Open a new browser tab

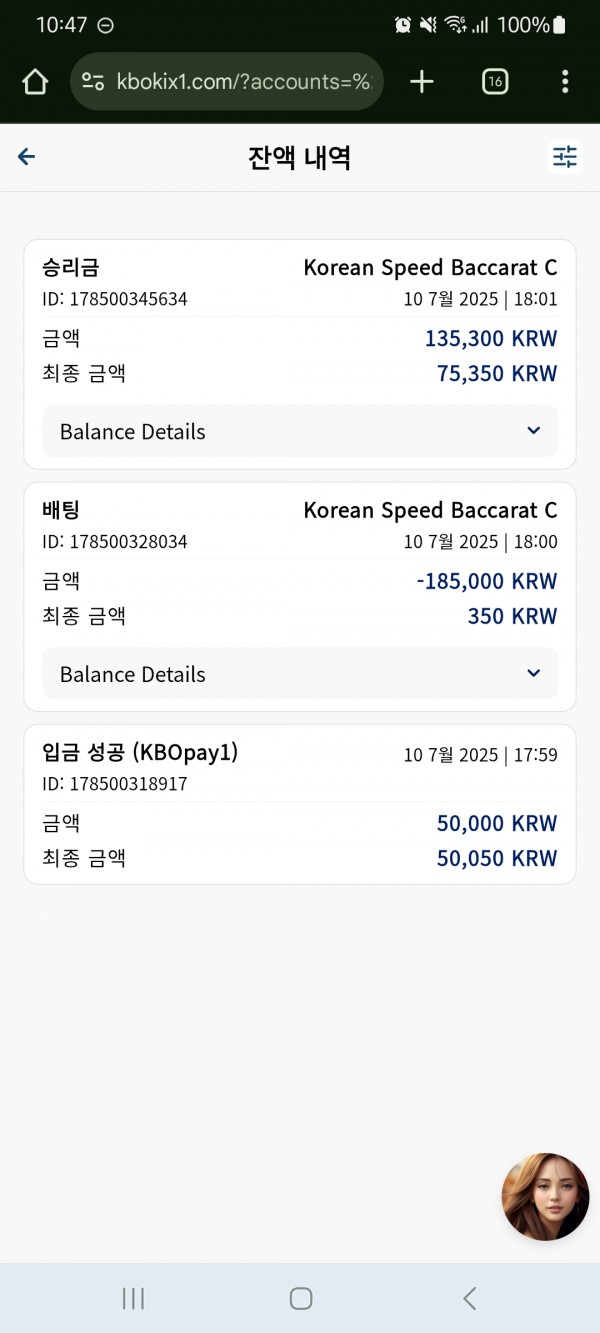pos(422,82)
